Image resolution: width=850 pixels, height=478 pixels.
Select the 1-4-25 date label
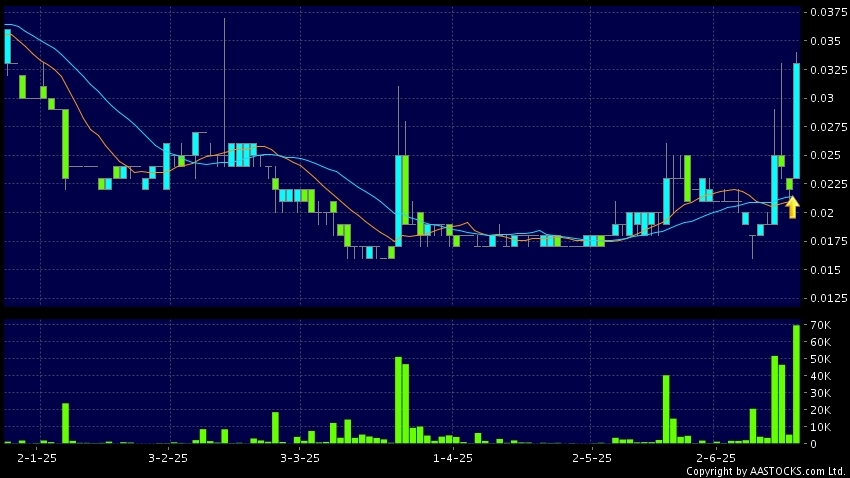pos(453,458)
